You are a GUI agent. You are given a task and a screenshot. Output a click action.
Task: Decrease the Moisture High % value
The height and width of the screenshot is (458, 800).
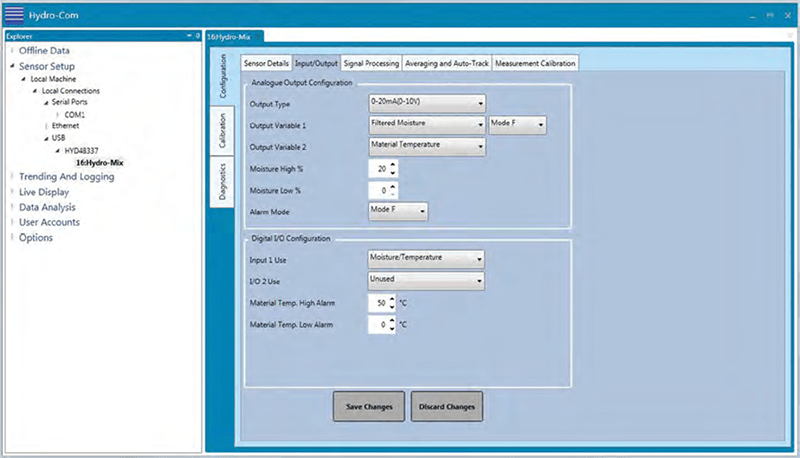(x=393, y=173)
